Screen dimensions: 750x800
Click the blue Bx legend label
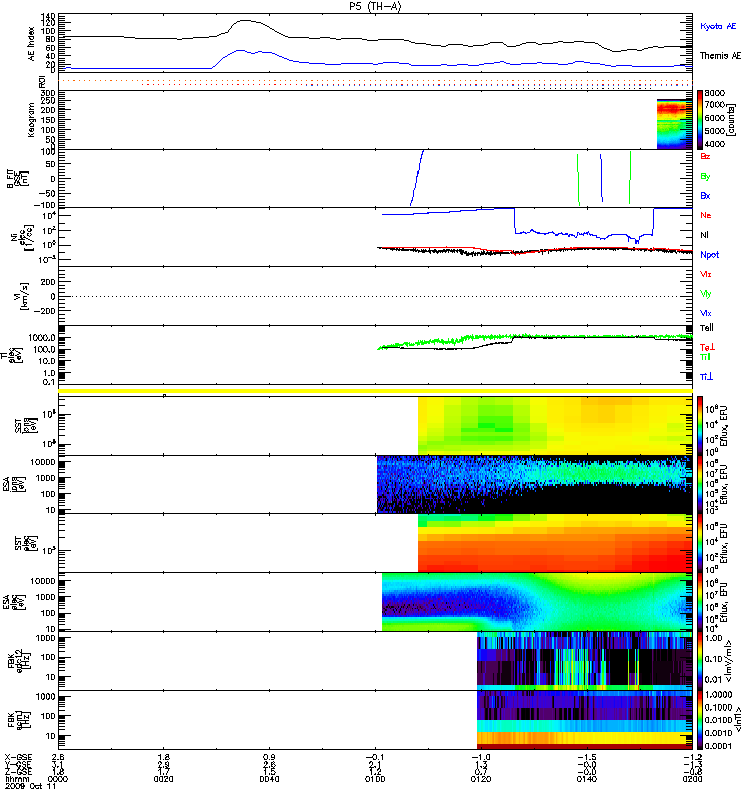(705, 195)
